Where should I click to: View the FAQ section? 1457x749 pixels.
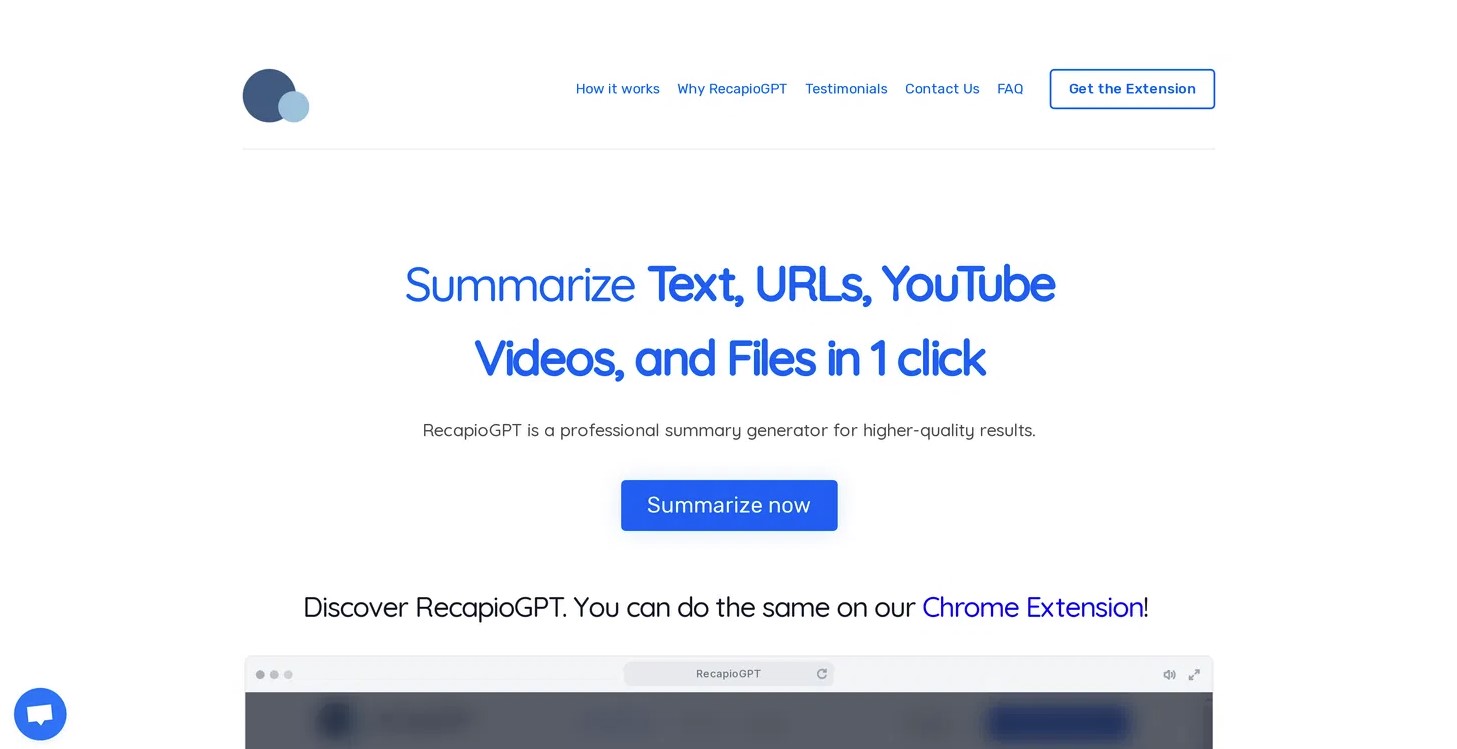(1010, 89)
